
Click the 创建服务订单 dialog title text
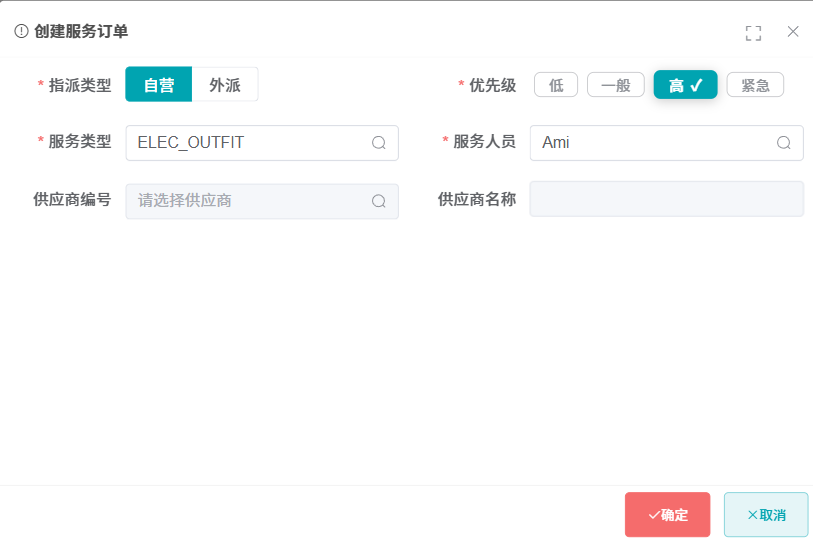[81, 31]
